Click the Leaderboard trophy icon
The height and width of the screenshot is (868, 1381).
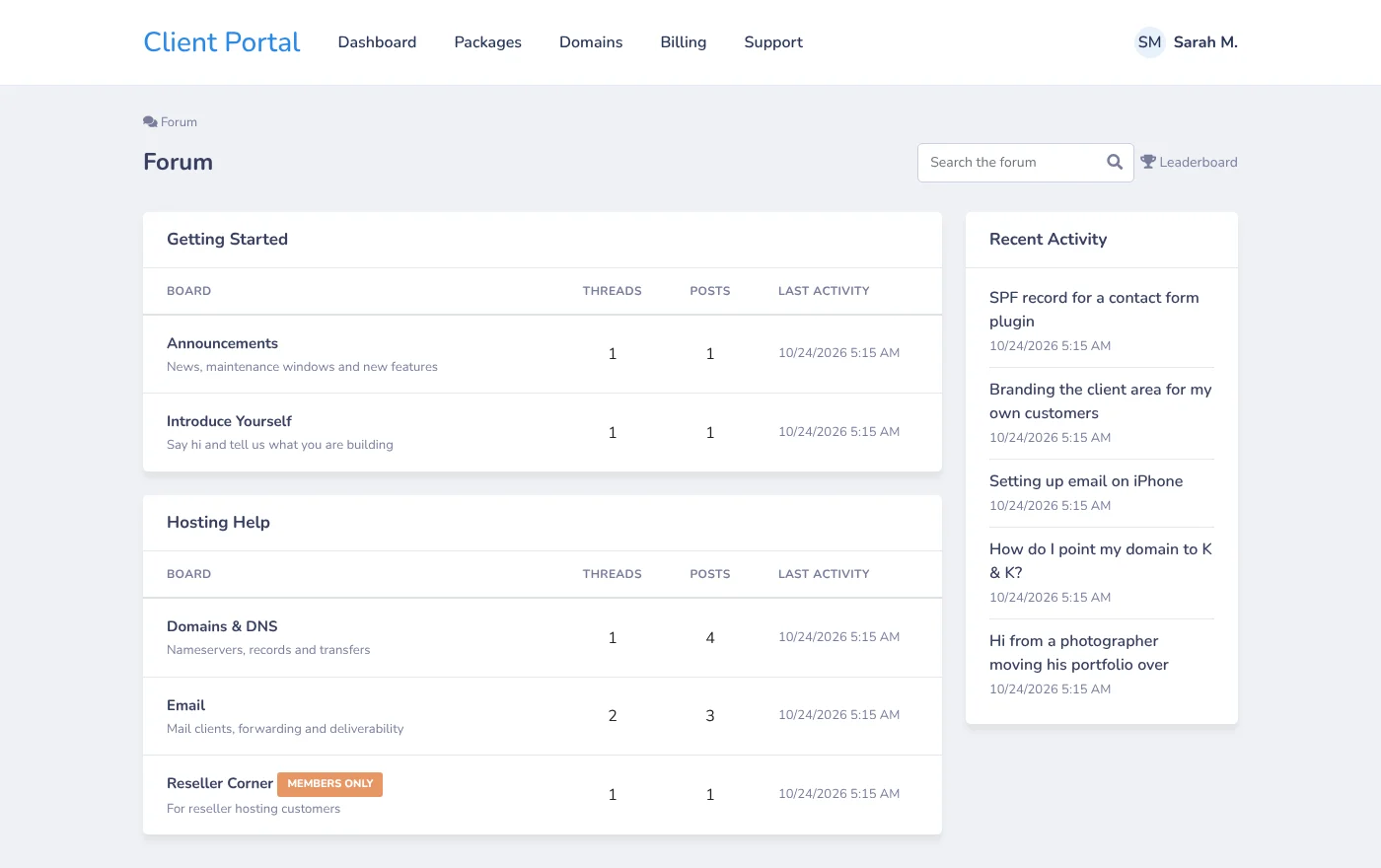1148,162
